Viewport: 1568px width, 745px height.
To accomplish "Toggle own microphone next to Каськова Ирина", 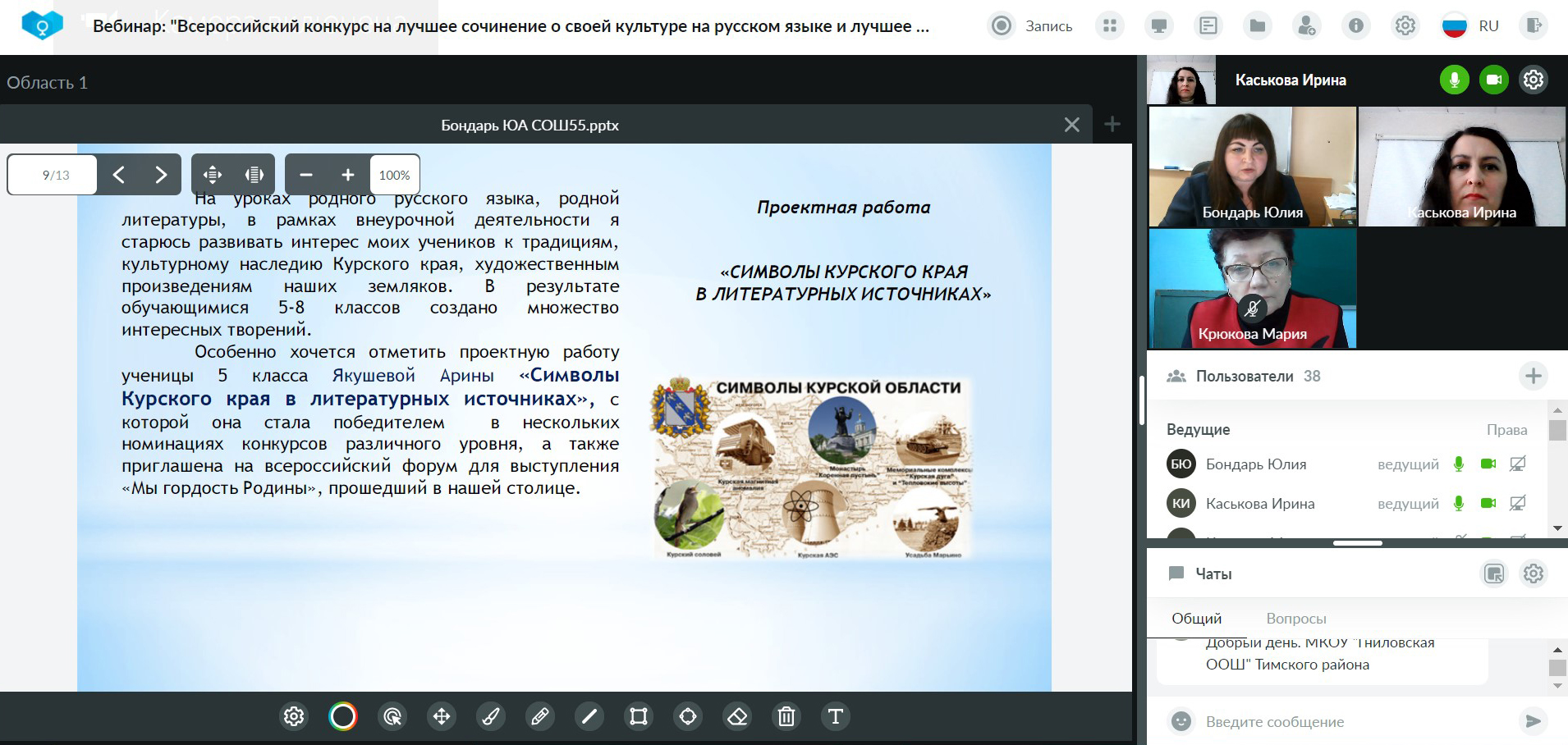I will click(x=1455, y=80).
